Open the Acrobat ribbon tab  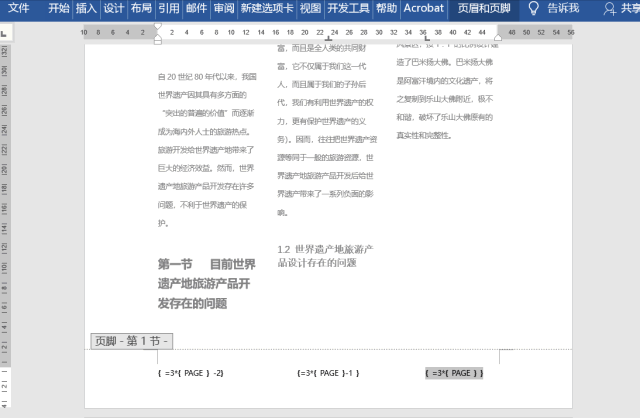424,8
